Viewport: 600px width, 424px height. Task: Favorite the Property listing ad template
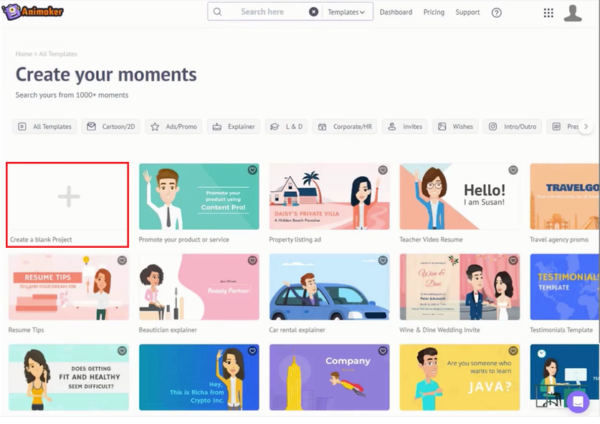[x=383, y=170]
